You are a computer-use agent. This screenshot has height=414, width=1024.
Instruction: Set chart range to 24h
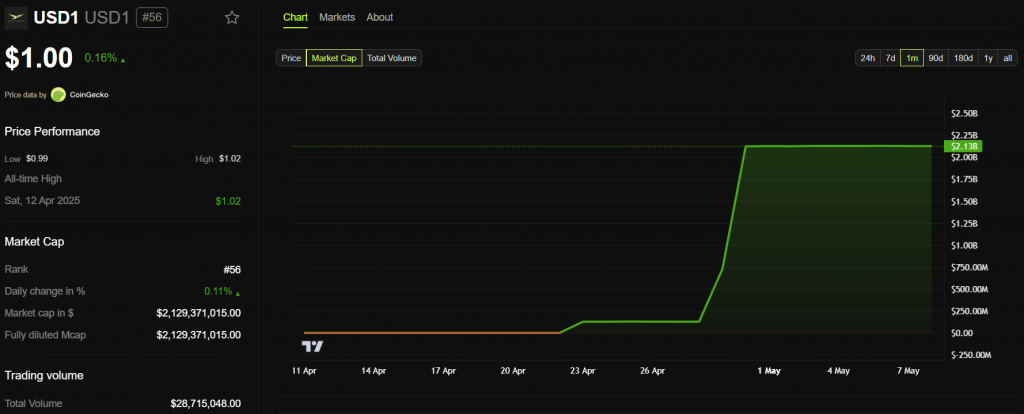(x=867, y=58)
